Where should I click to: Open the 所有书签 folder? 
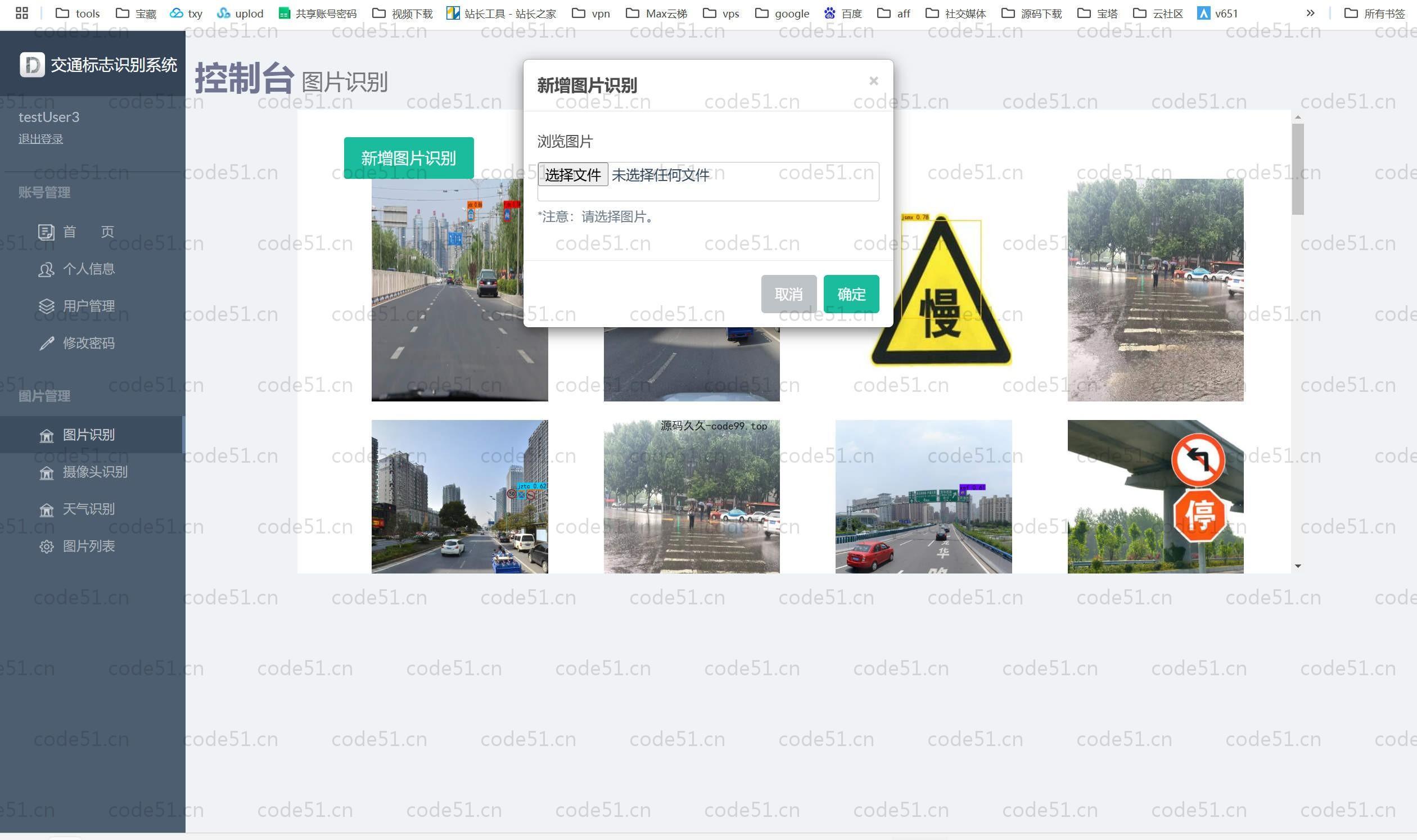point(1374,13)
